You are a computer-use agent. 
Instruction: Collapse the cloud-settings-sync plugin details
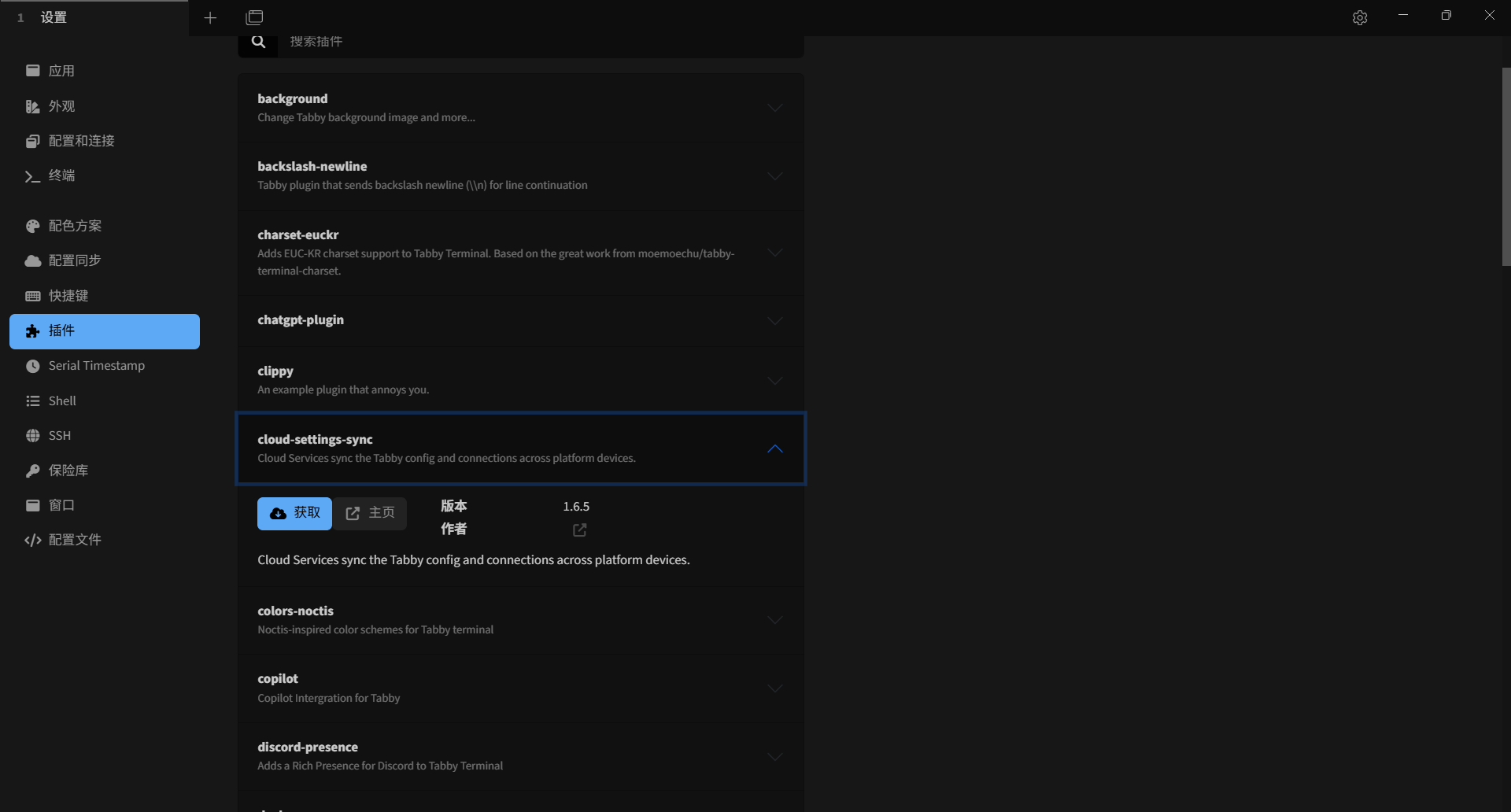(774, 448)
